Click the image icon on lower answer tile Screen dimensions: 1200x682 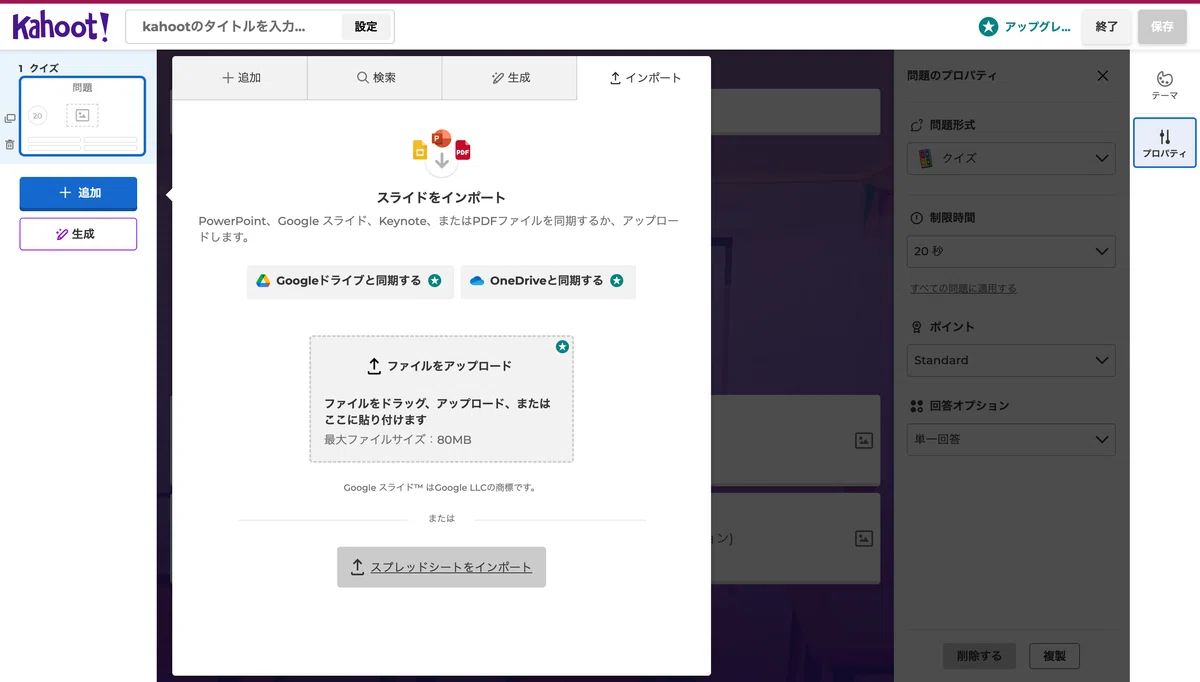[864, 538]
